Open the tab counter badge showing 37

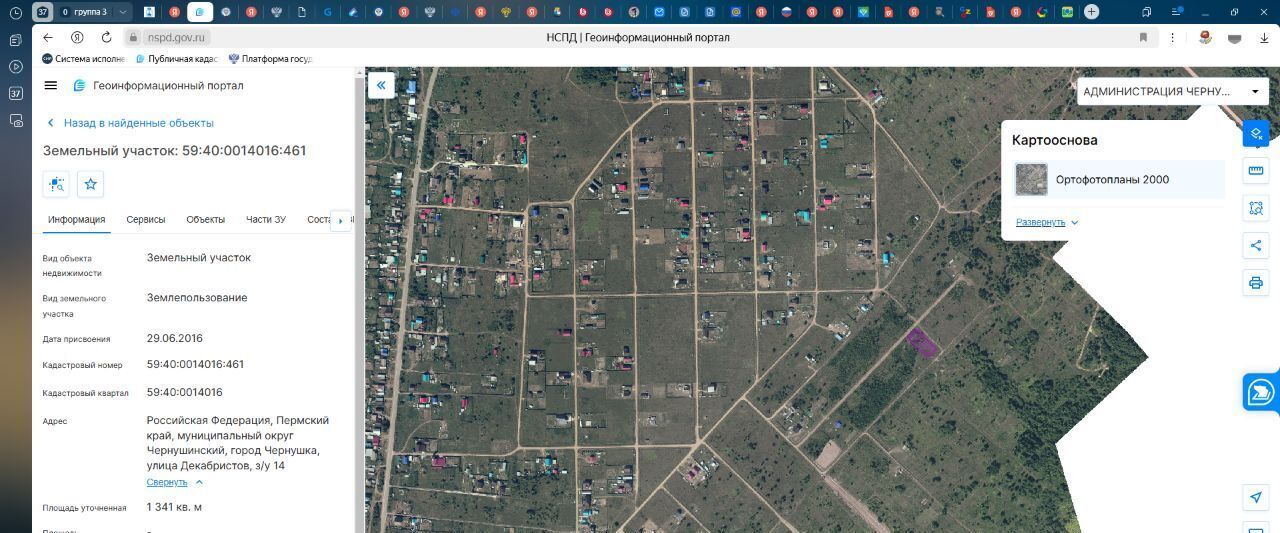(43, 12)
